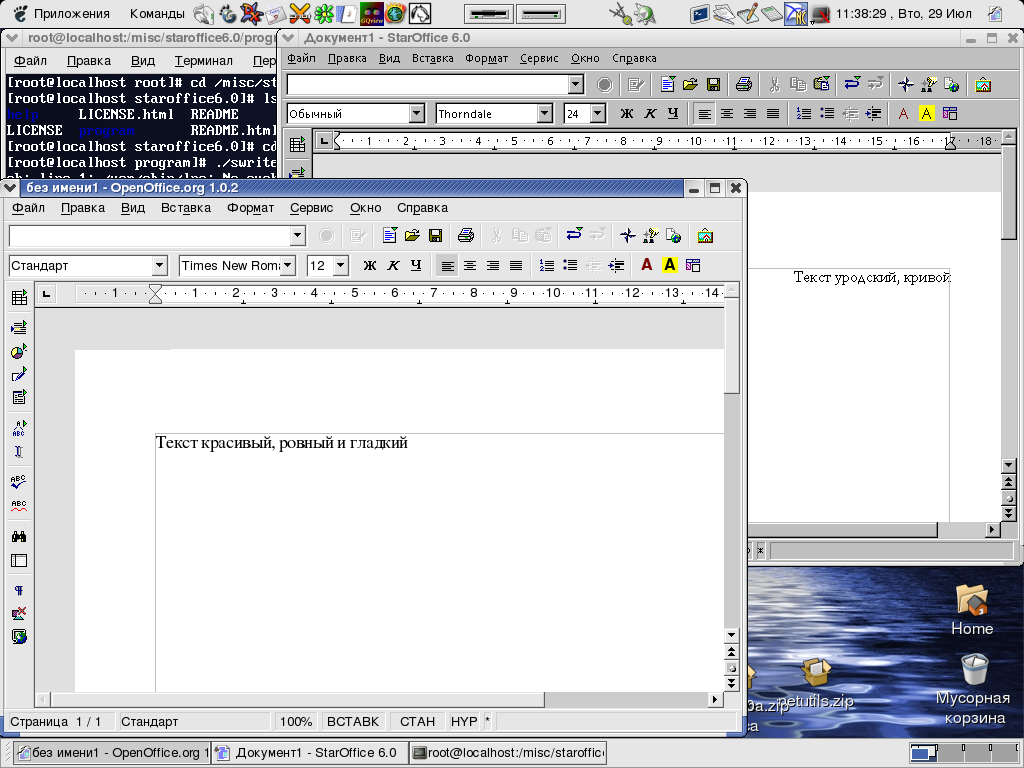Toggle nonprinting characters pilcrow icon in OpenOffice
1024x768 pixels.
coord(19,590)
